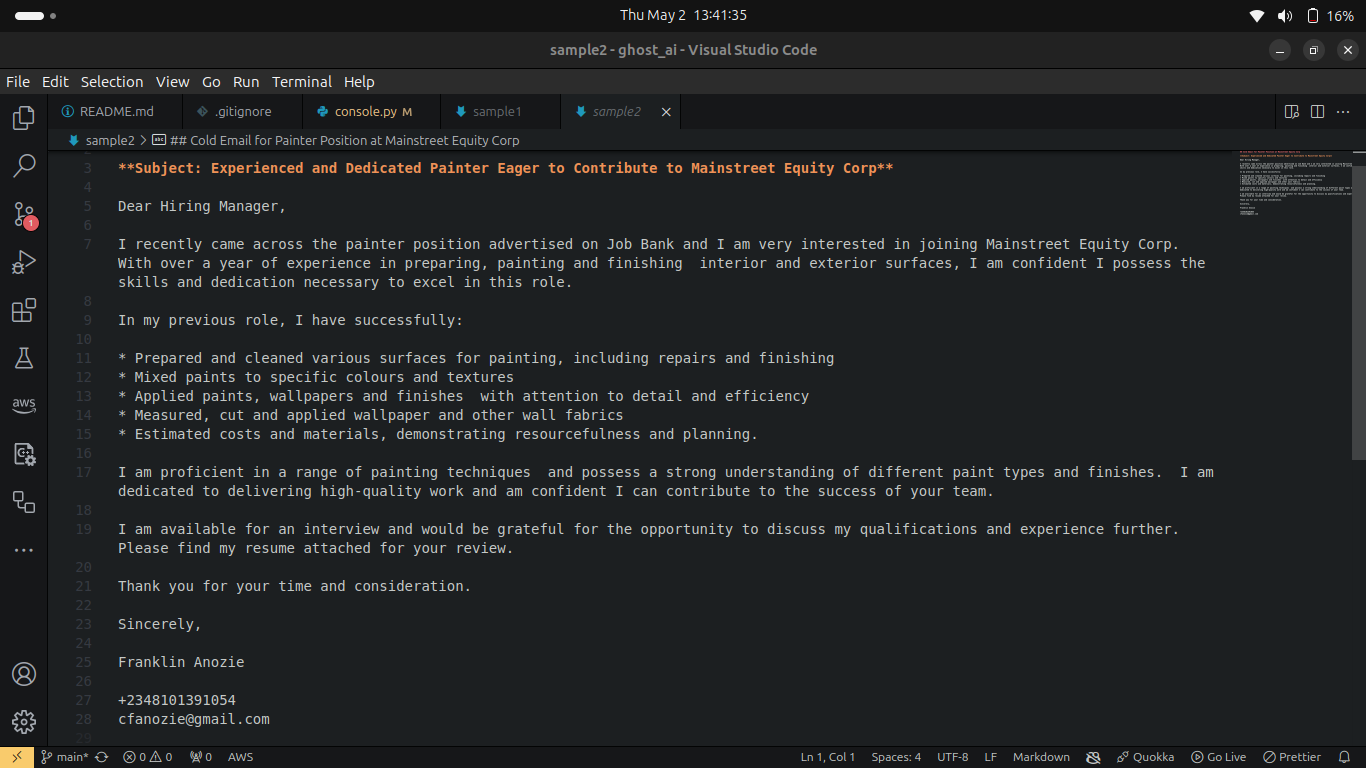Screen dimensions: 1366x768
Task: Click the minimap code overview
Action: [x=1294, y=183]
